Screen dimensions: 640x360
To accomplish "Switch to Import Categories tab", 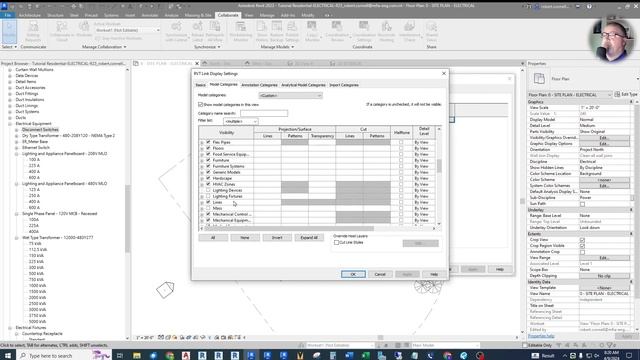I will tap(344, 85).
